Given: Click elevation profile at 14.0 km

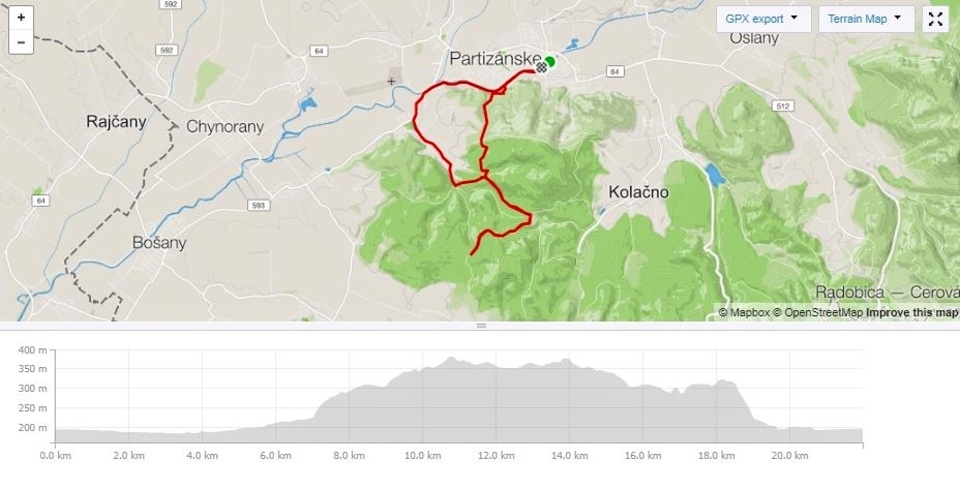Looking at the screenshot, I should [569, 400].
